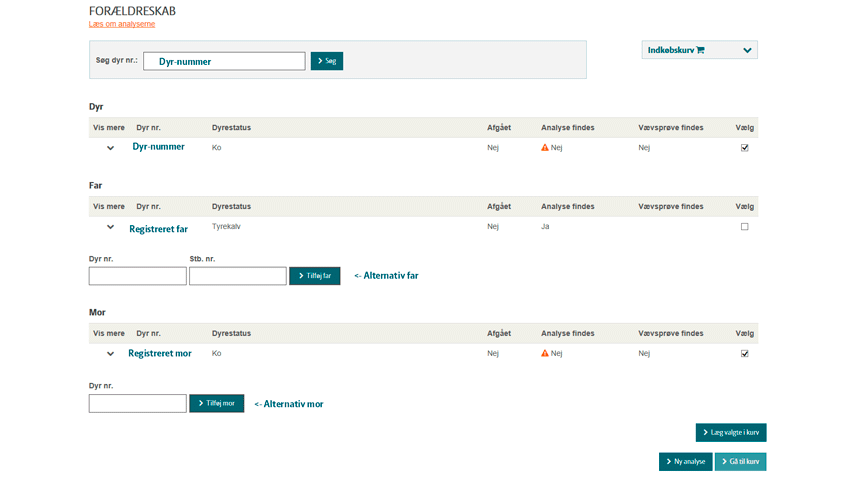Viewport: 850px width, 478px height.
Task: Focus the Søg dyr nr. search field
Action: tap(224, 61)
